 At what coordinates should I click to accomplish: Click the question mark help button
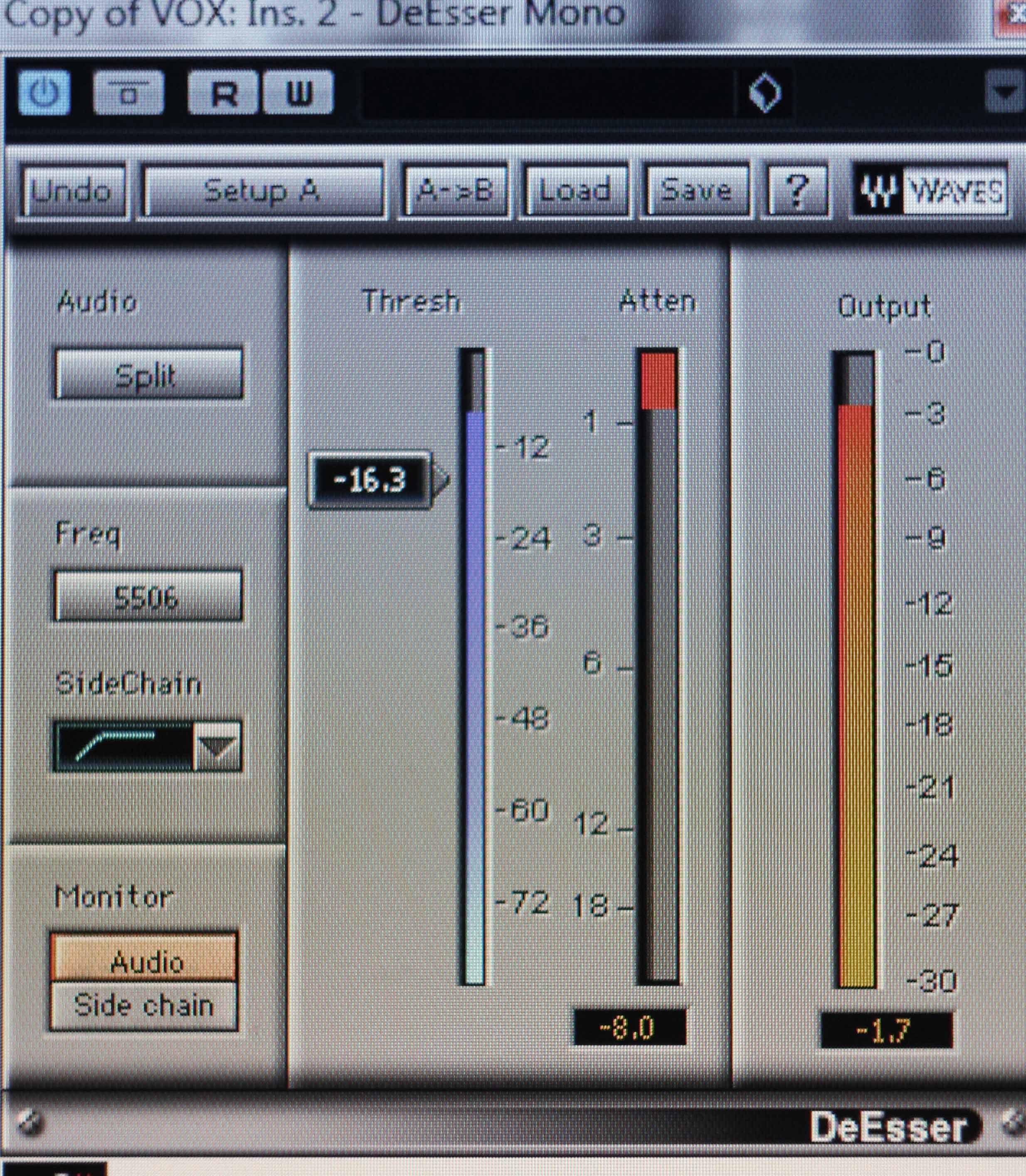coord(797,191)
